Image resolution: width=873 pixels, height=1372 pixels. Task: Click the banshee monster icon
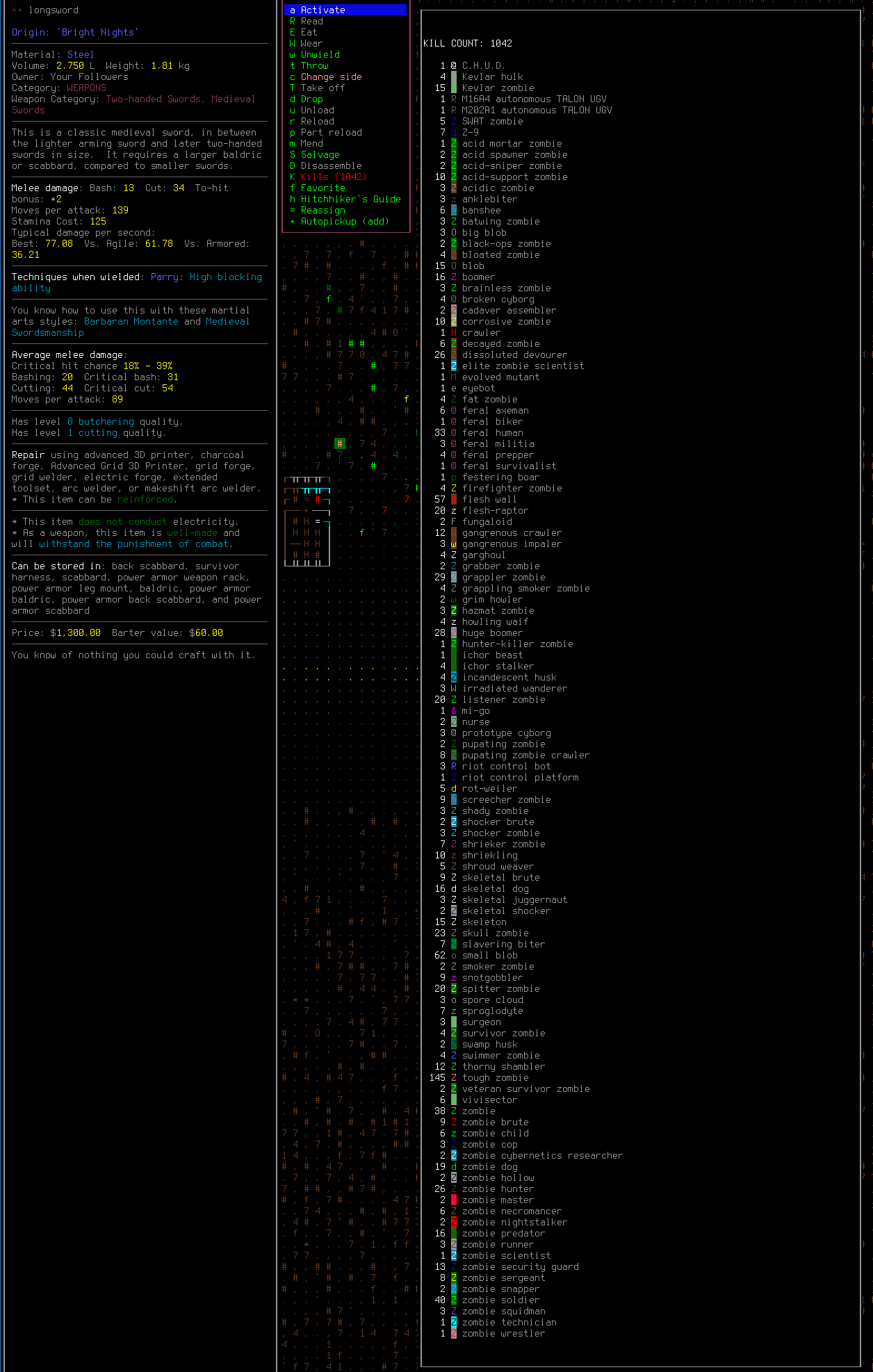click(x=454, y=210)
